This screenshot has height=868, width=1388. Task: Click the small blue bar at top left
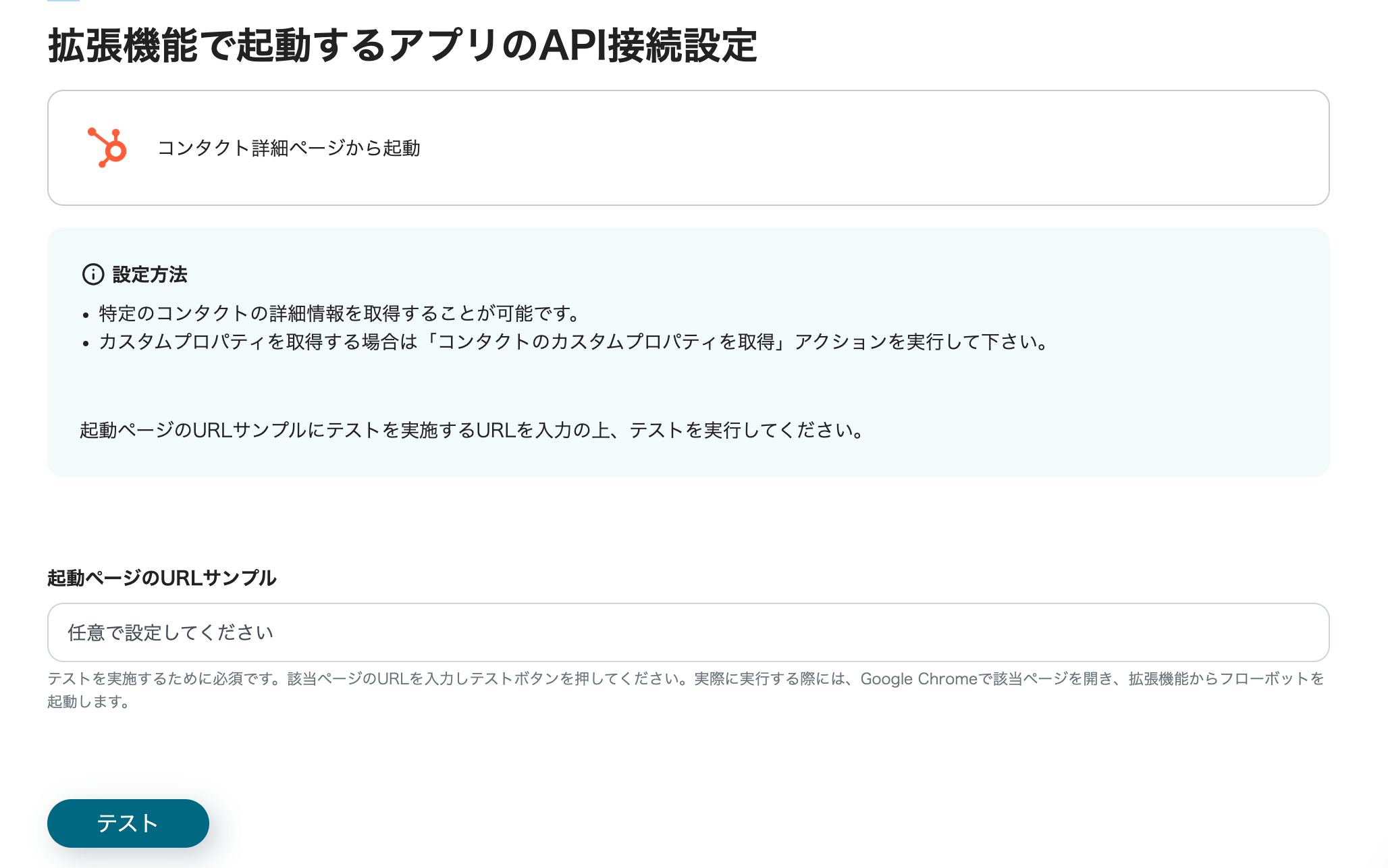[63, 1]
